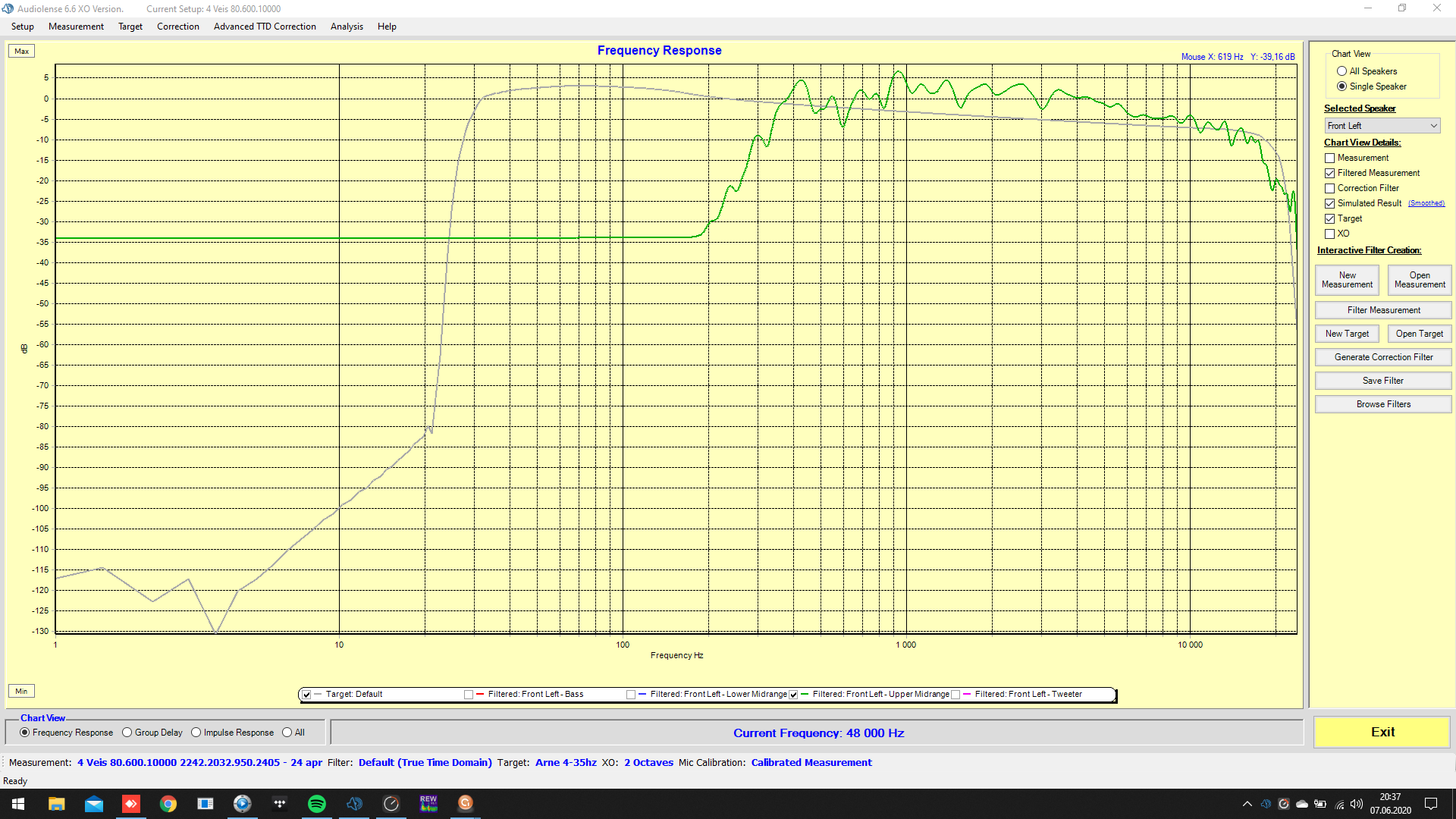Open the Mail app in taskbar
1456x819 pixels.
coord(94,804)
